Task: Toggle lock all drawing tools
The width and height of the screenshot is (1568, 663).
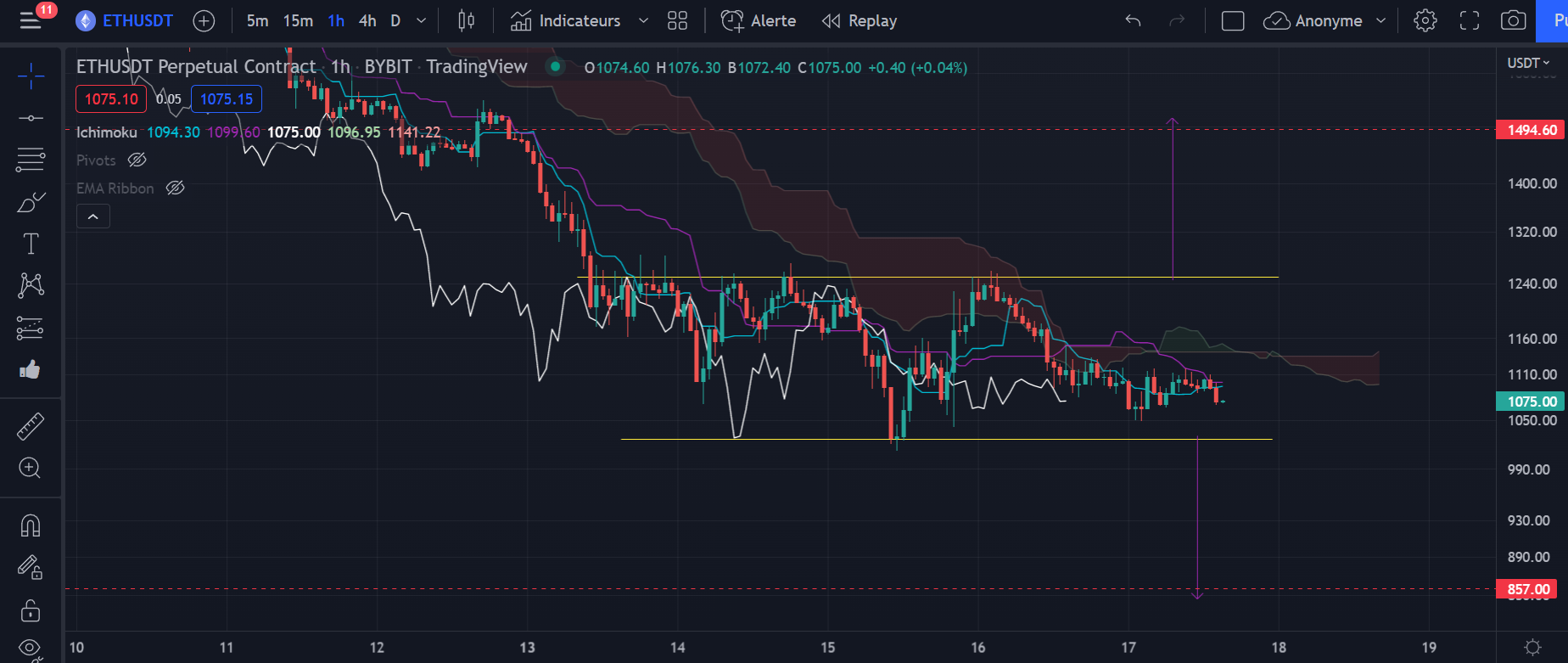Action: tap(31, 610)
